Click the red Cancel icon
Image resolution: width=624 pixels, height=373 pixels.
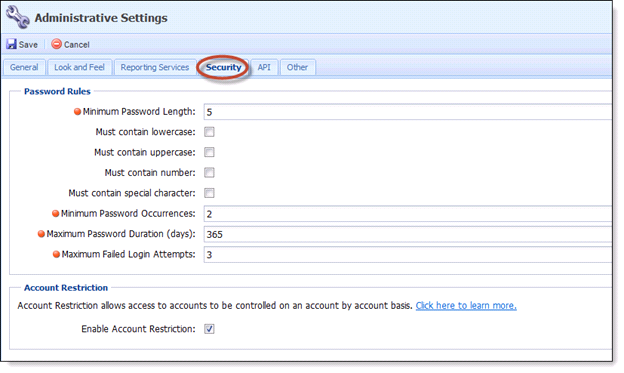(57, 44)
